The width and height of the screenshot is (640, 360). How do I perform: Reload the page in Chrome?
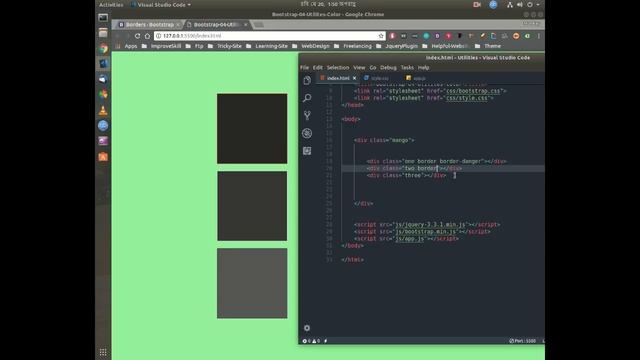138,36
